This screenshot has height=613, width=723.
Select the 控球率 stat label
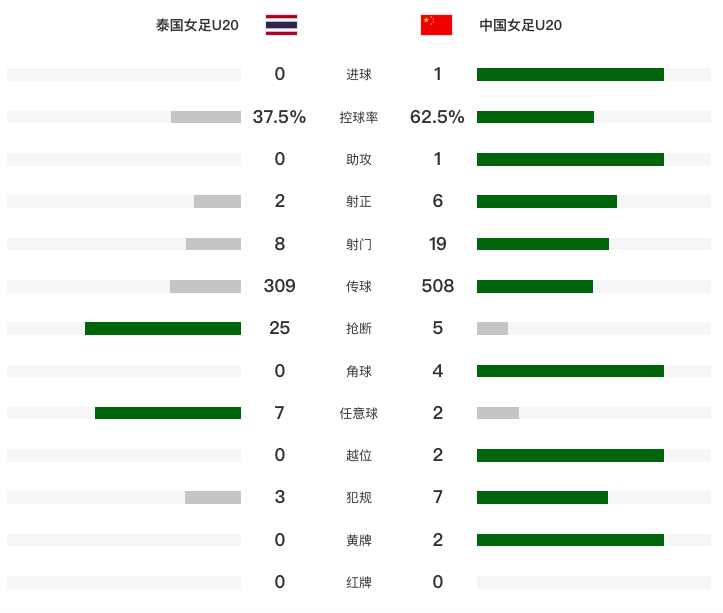pyautogui.click(x=359, y=117)
